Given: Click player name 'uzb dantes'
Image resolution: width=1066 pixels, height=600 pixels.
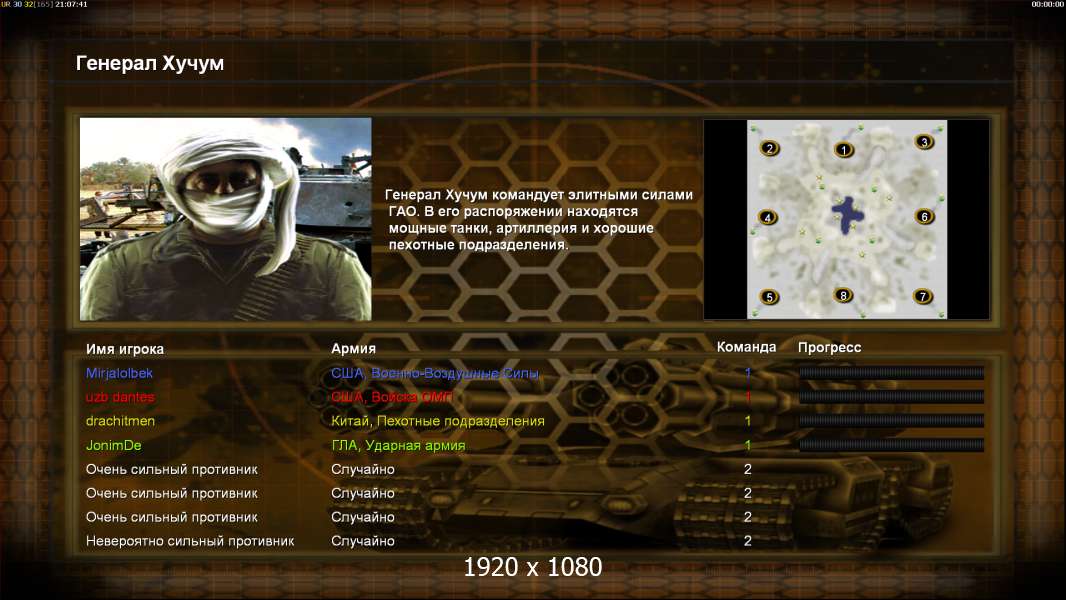Looking at the screenshot, I should [120, 397].
